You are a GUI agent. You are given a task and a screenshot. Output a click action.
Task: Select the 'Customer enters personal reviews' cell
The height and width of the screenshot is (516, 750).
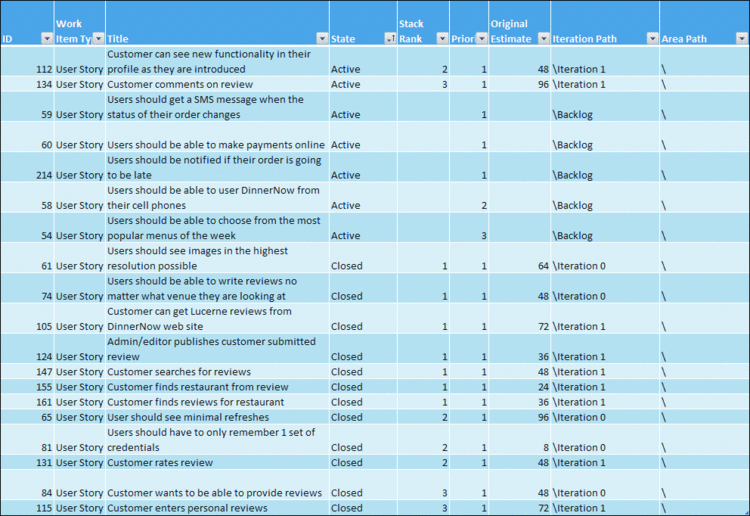(187, 508)
